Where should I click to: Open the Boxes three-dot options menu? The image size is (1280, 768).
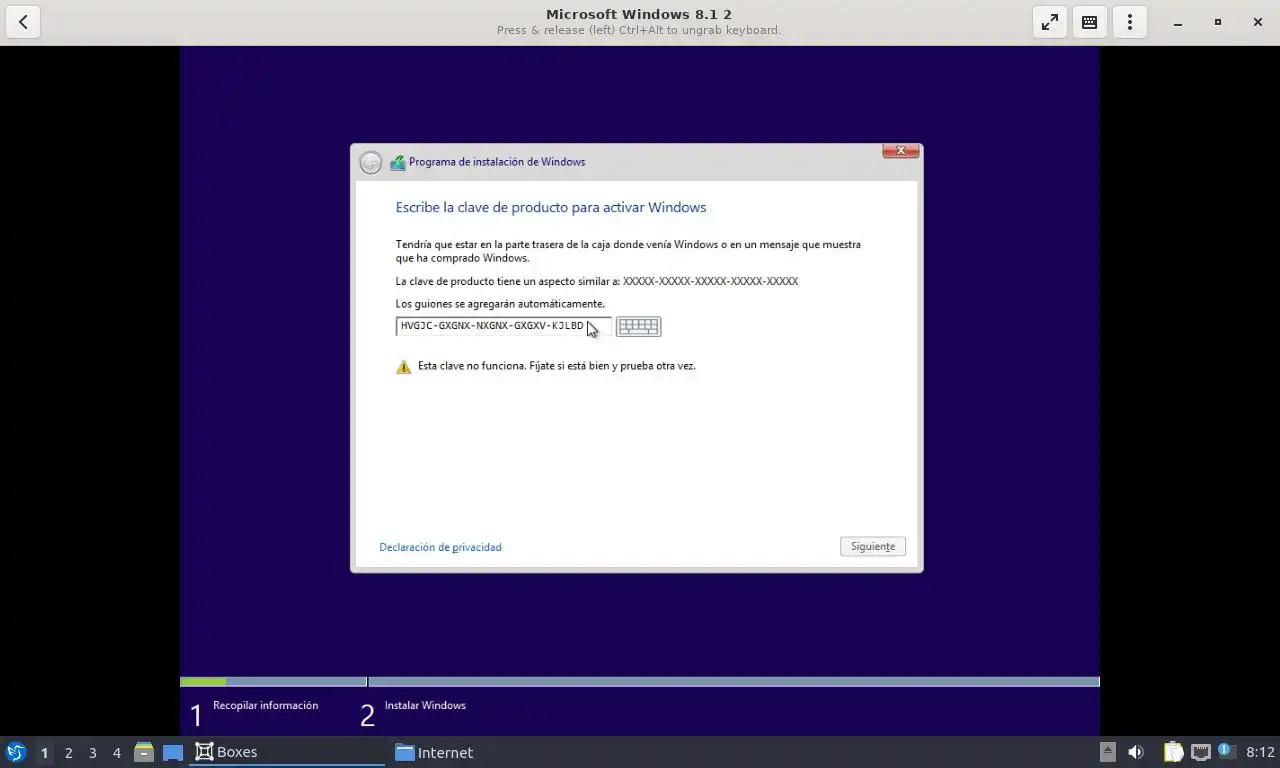[x=1130, y=22]
